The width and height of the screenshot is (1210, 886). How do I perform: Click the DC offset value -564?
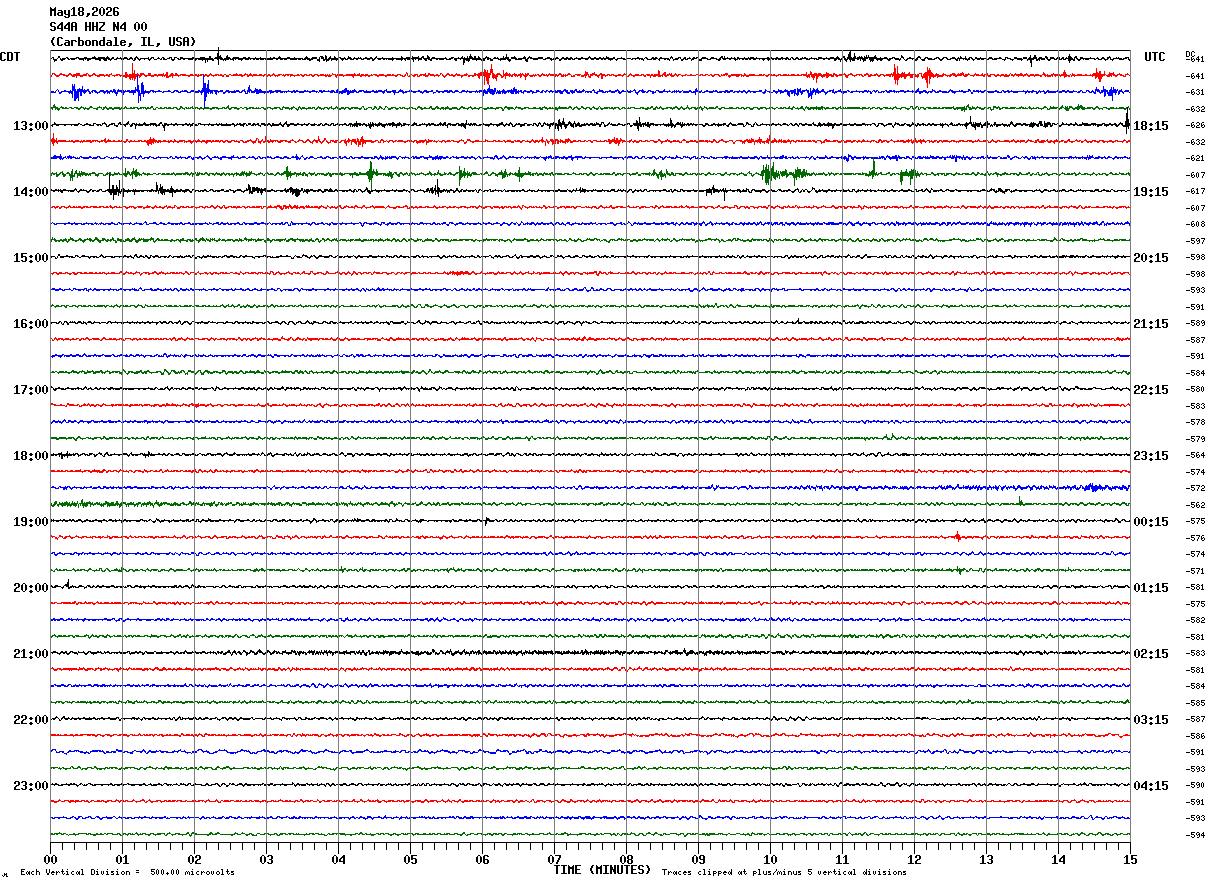[1194, 456]
